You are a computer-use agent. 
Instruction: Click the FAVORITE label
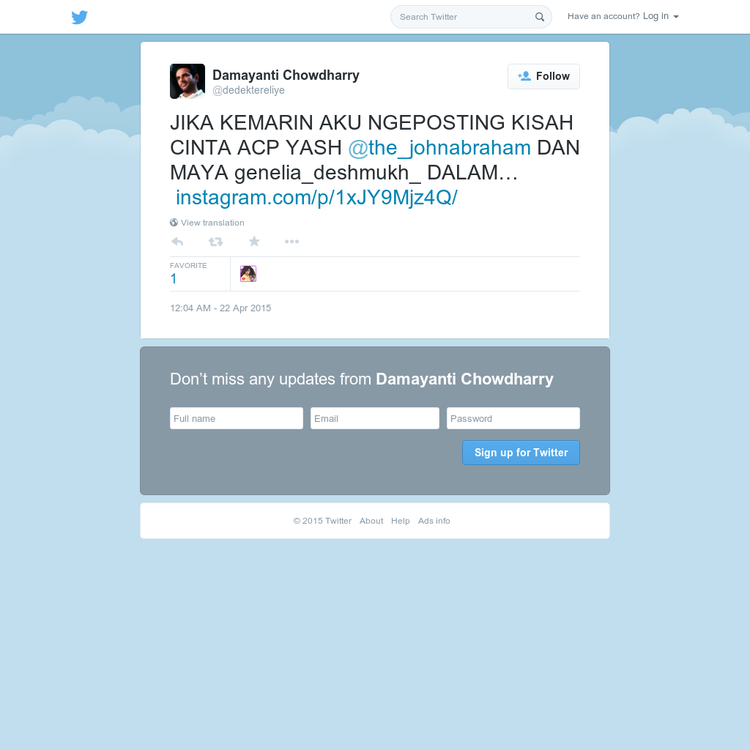pos(188,265)
